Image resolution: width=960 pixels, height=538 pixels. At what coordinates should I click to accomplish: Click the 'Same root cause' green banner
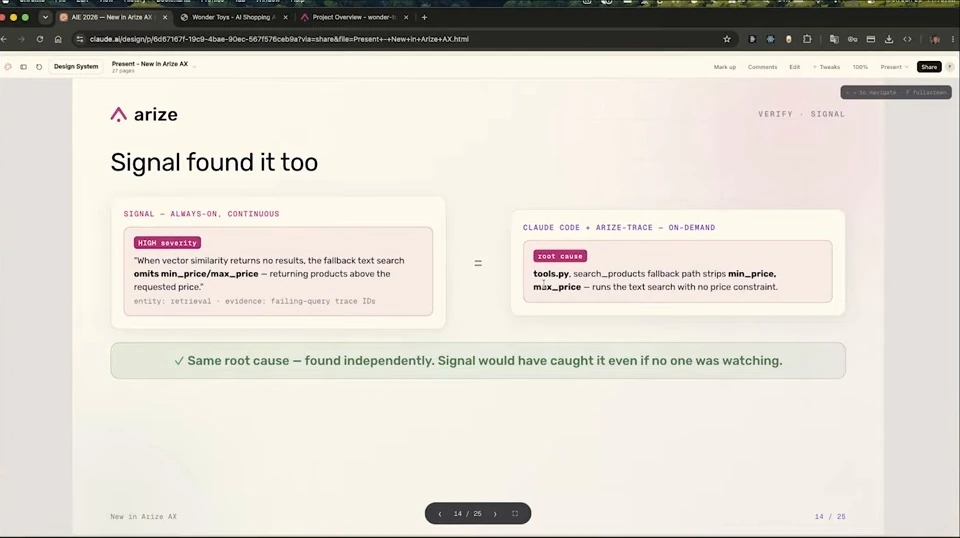pos(478,361)
